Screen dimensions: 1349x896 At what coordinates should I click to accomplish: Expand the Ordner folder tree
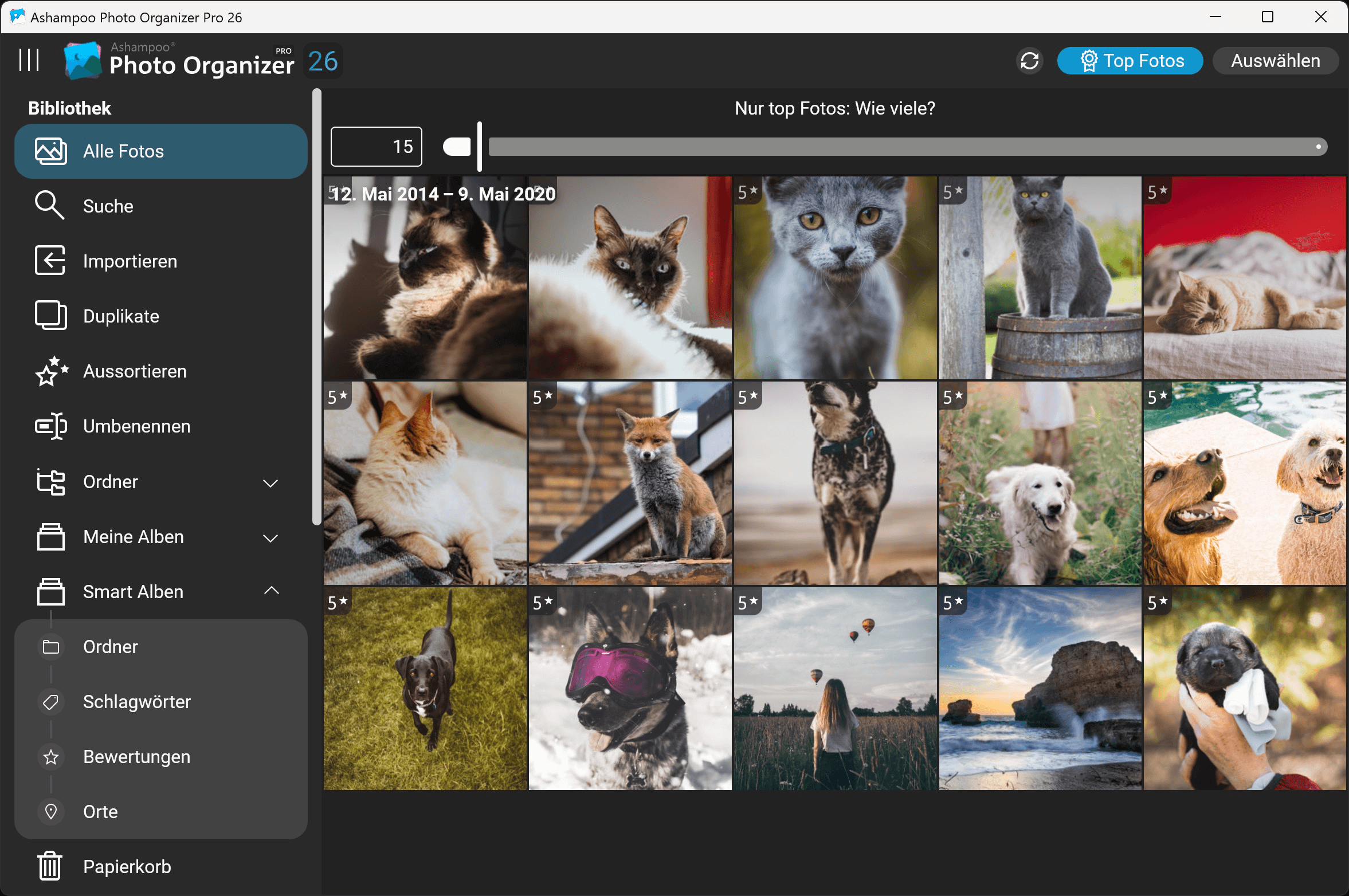(x=271, y=482)
